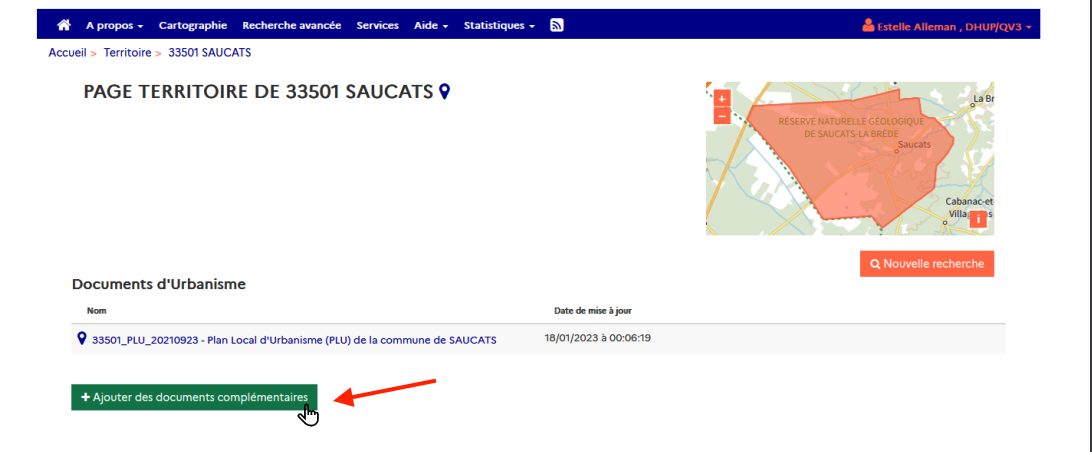Open the PLU de SAUCATS document link
1092x452 pixels.
[294, 340]
